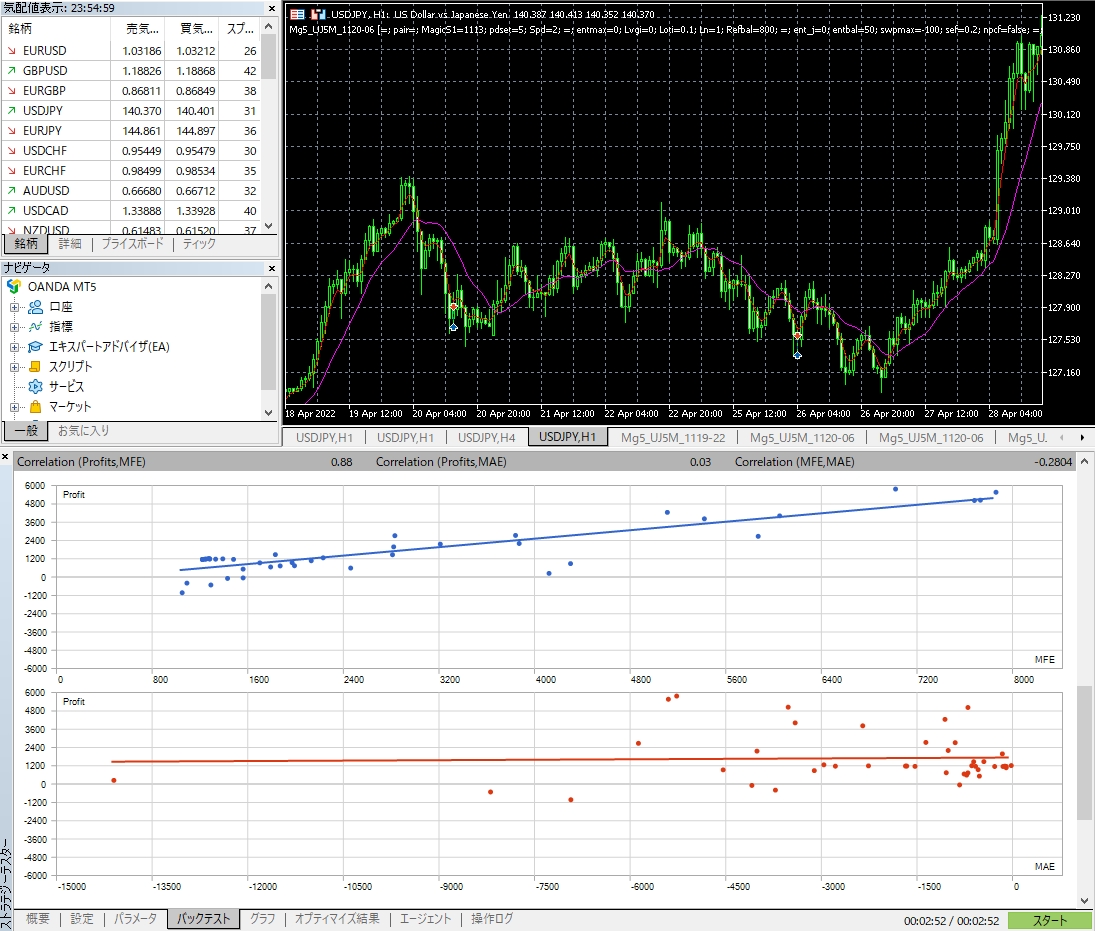Image resolution: width=1095 pixels, height=931 pixels.
Task: Close the strategy tester panel
Action: [x=6, y=457]
